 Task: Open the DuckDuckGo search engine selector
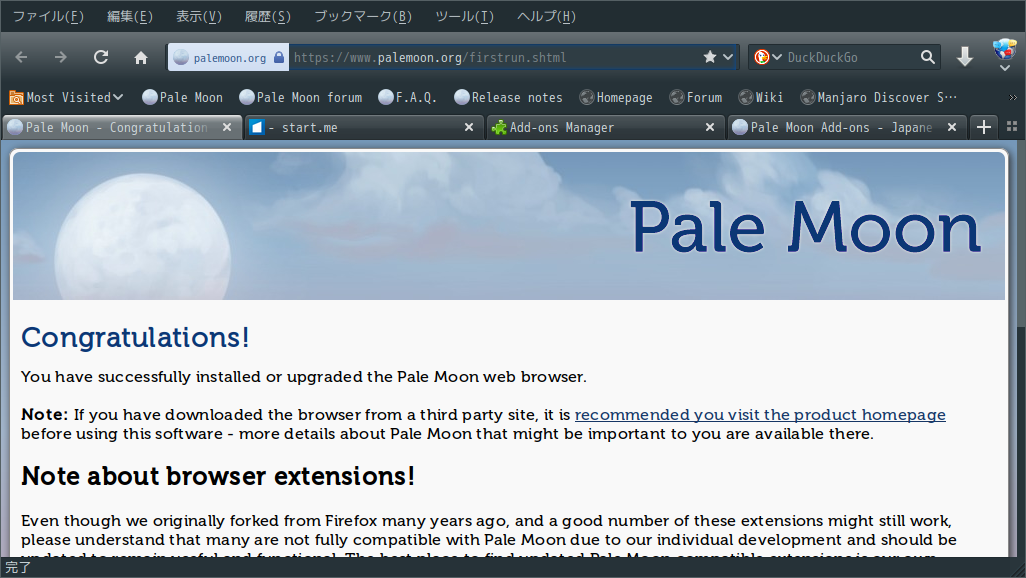click(x=768, y=58)
